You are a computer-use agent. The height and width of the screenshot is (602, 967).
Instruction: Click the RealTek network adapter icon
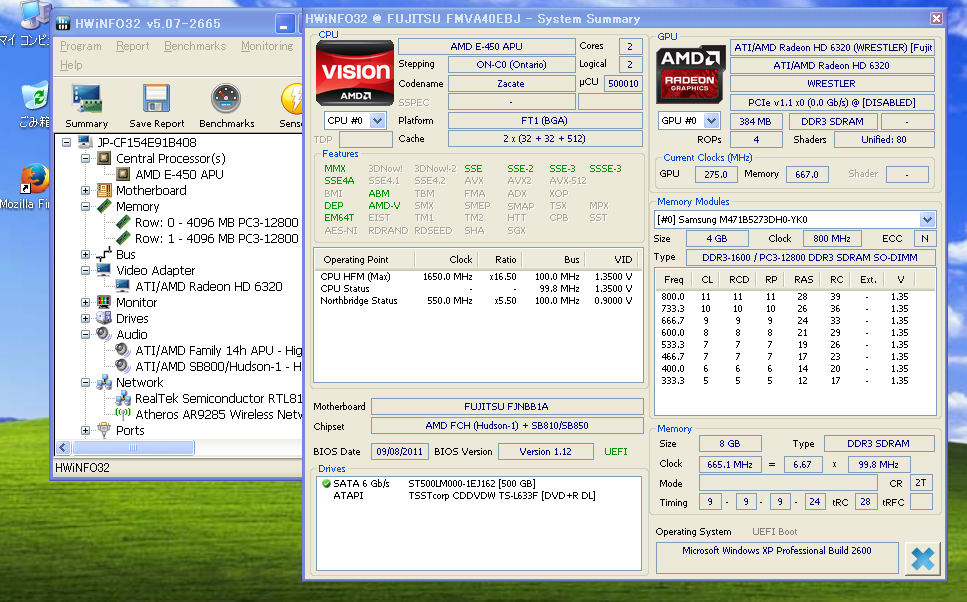tap(123, 398)
